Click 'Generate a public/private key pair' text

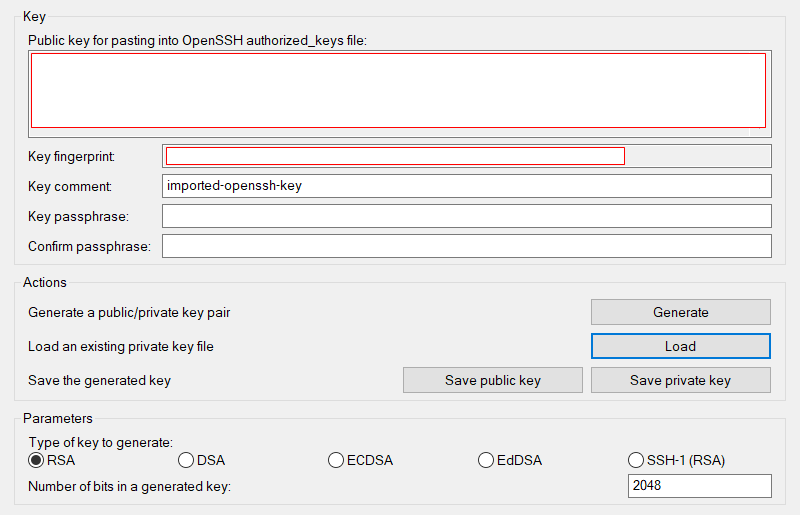click(x=129, y=312)
